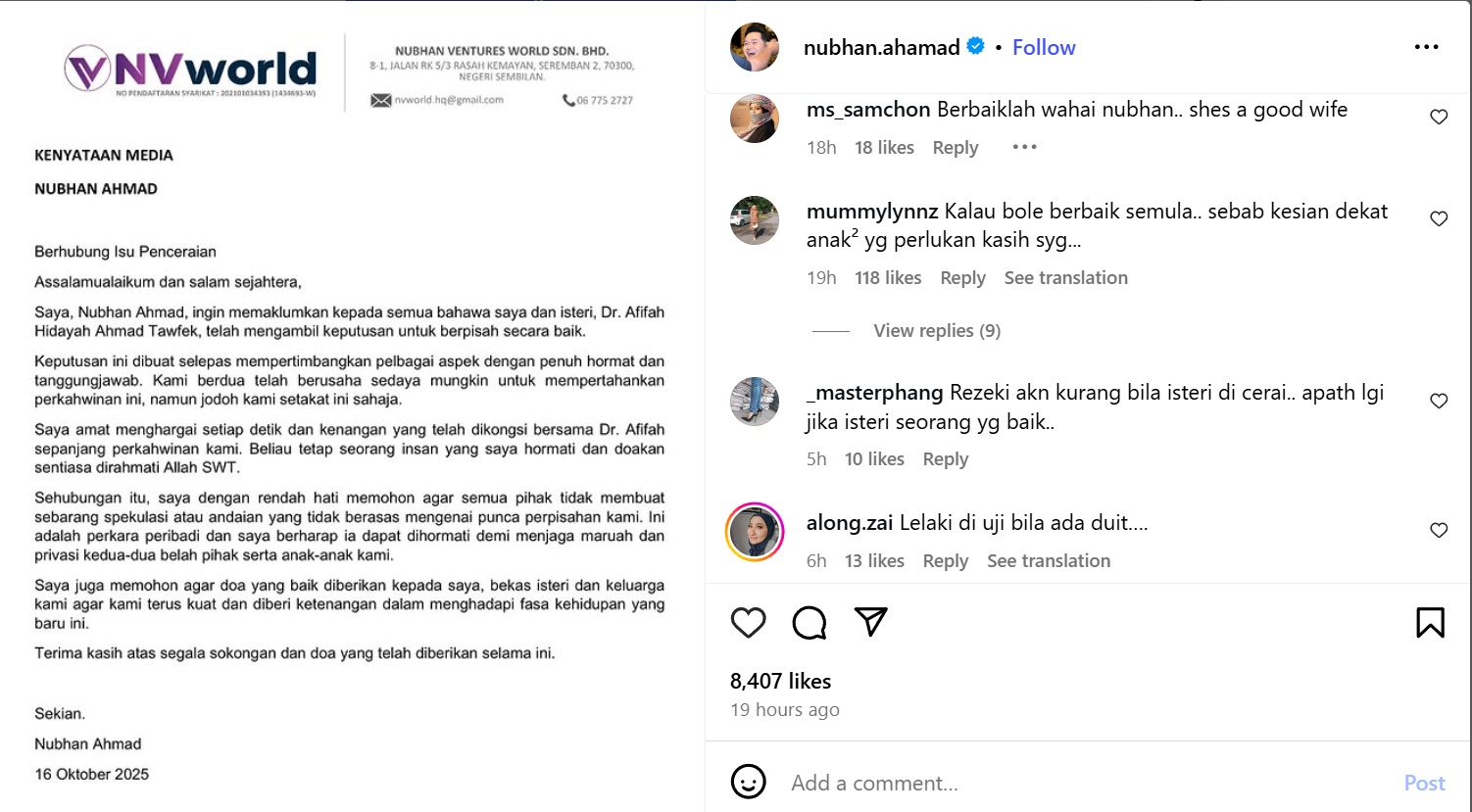The width and height of the screenshot is (1472, 812).
Task: Open 8,407 likes list
Action: (780, 681)
